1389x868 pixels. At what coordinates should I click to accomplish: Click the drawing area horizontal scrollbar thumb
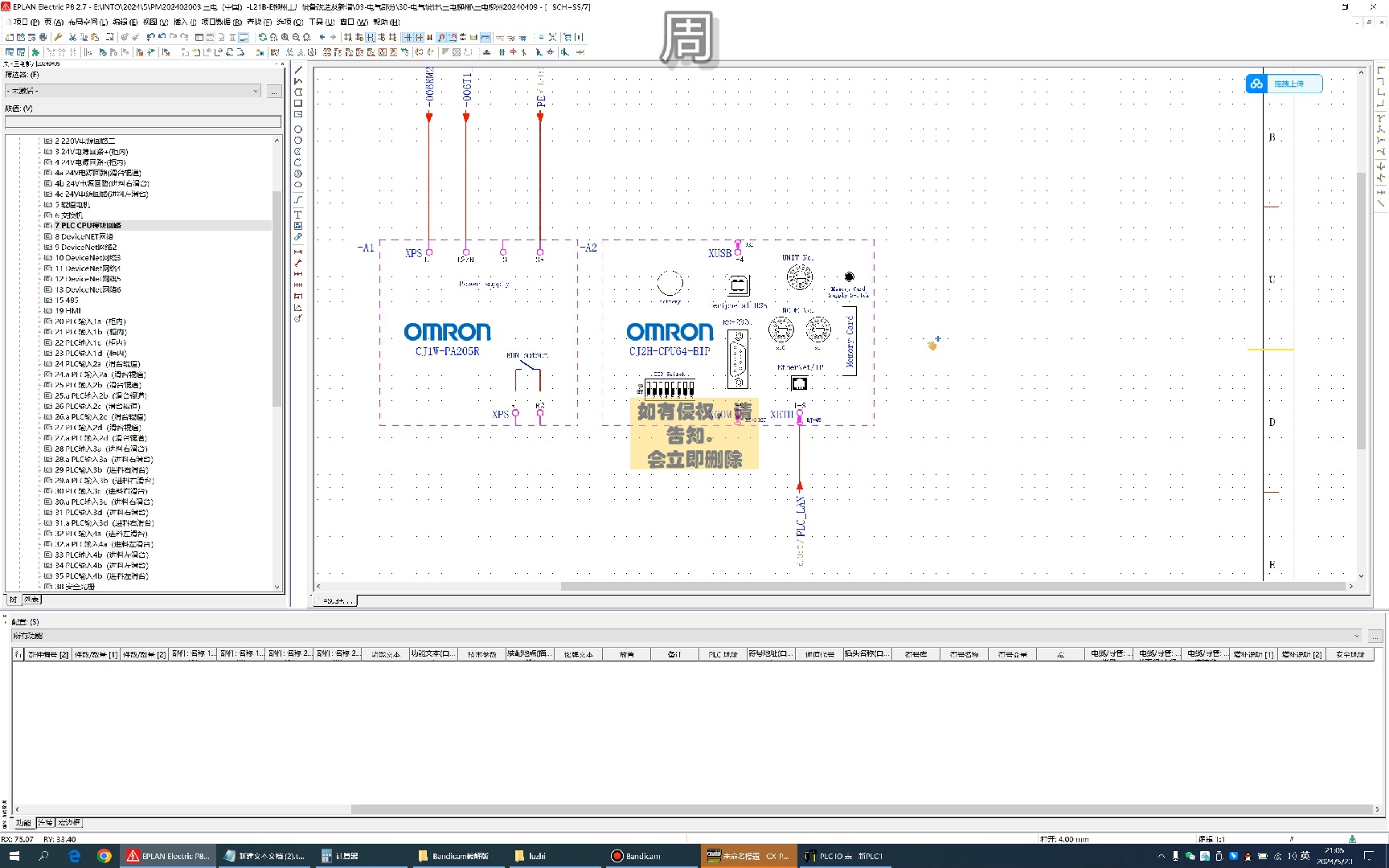953,587
